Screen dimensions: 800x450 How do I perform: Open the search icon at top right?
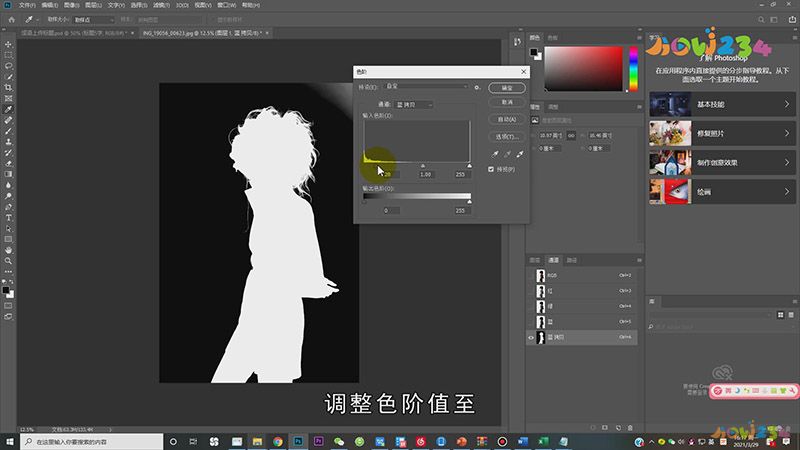coord(761,19)
